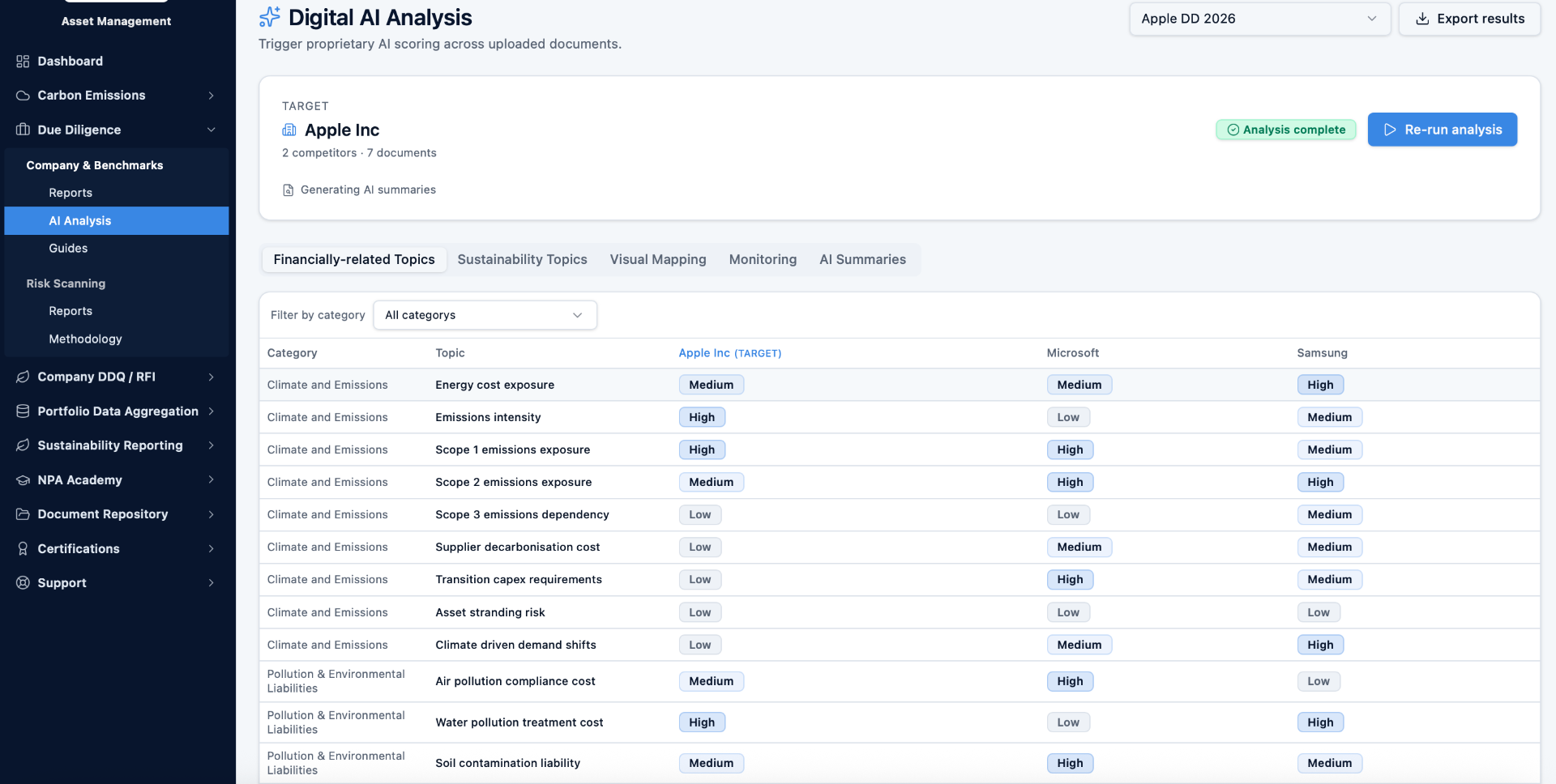
Task: Open AI Analysis in the sidebar
Action: pyautogui.click(x=117, y=221)
